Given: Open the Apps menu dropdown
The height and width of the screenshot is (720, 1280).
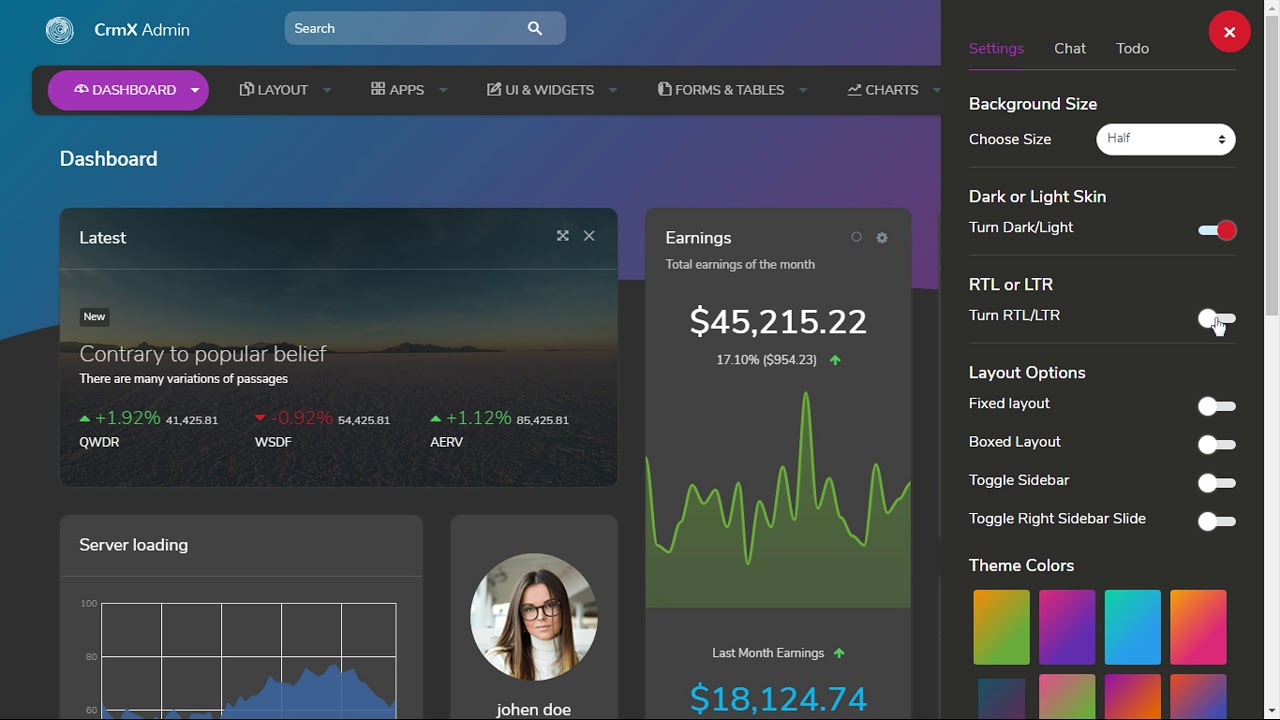Looking at the screenshot, I should (409, 90).
